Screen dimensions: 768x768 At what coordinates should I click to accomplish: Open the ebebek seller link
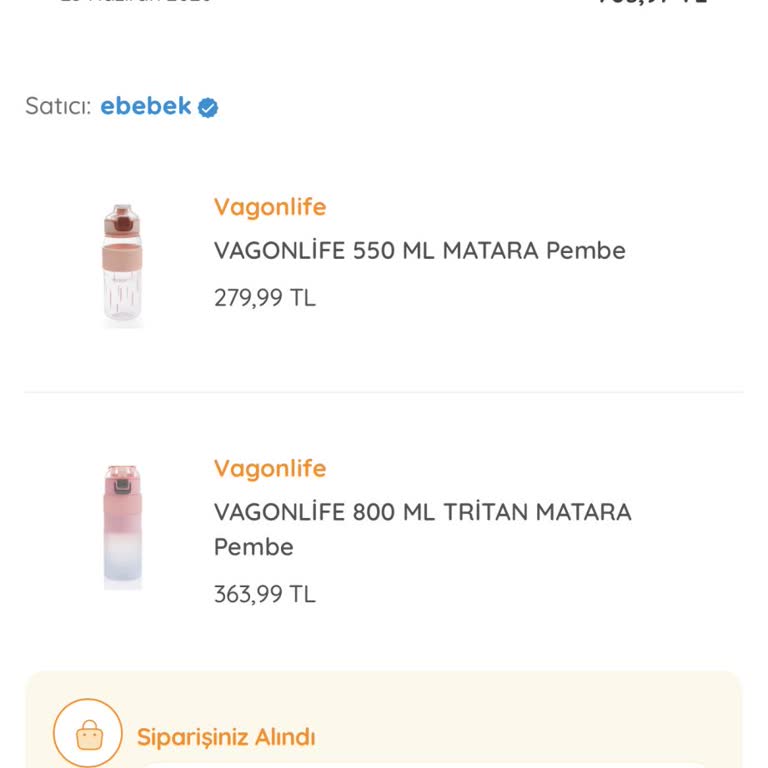(145, 106)
